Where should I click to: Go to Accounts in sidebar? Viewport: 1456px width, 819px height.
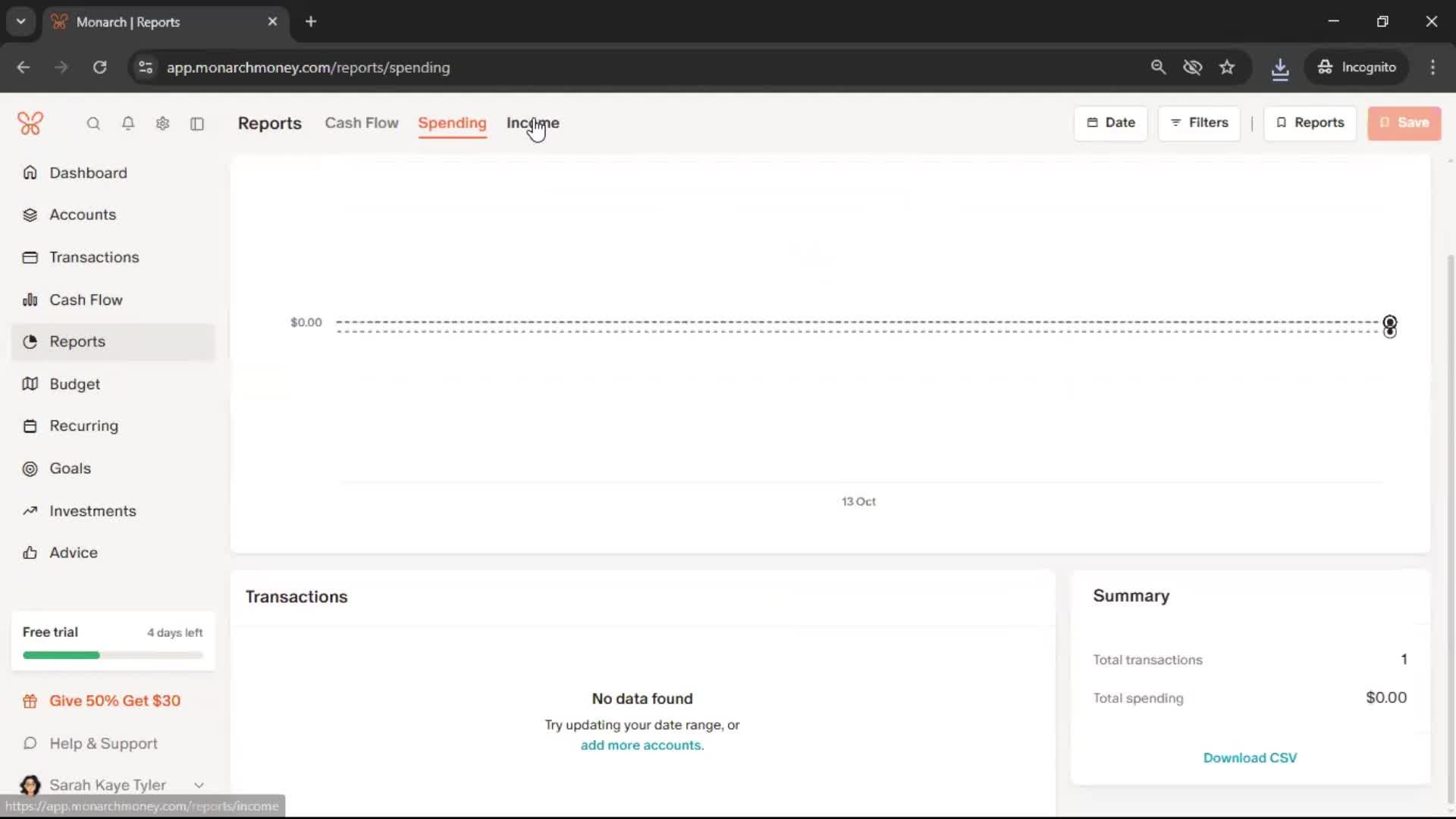coord(83,215)
